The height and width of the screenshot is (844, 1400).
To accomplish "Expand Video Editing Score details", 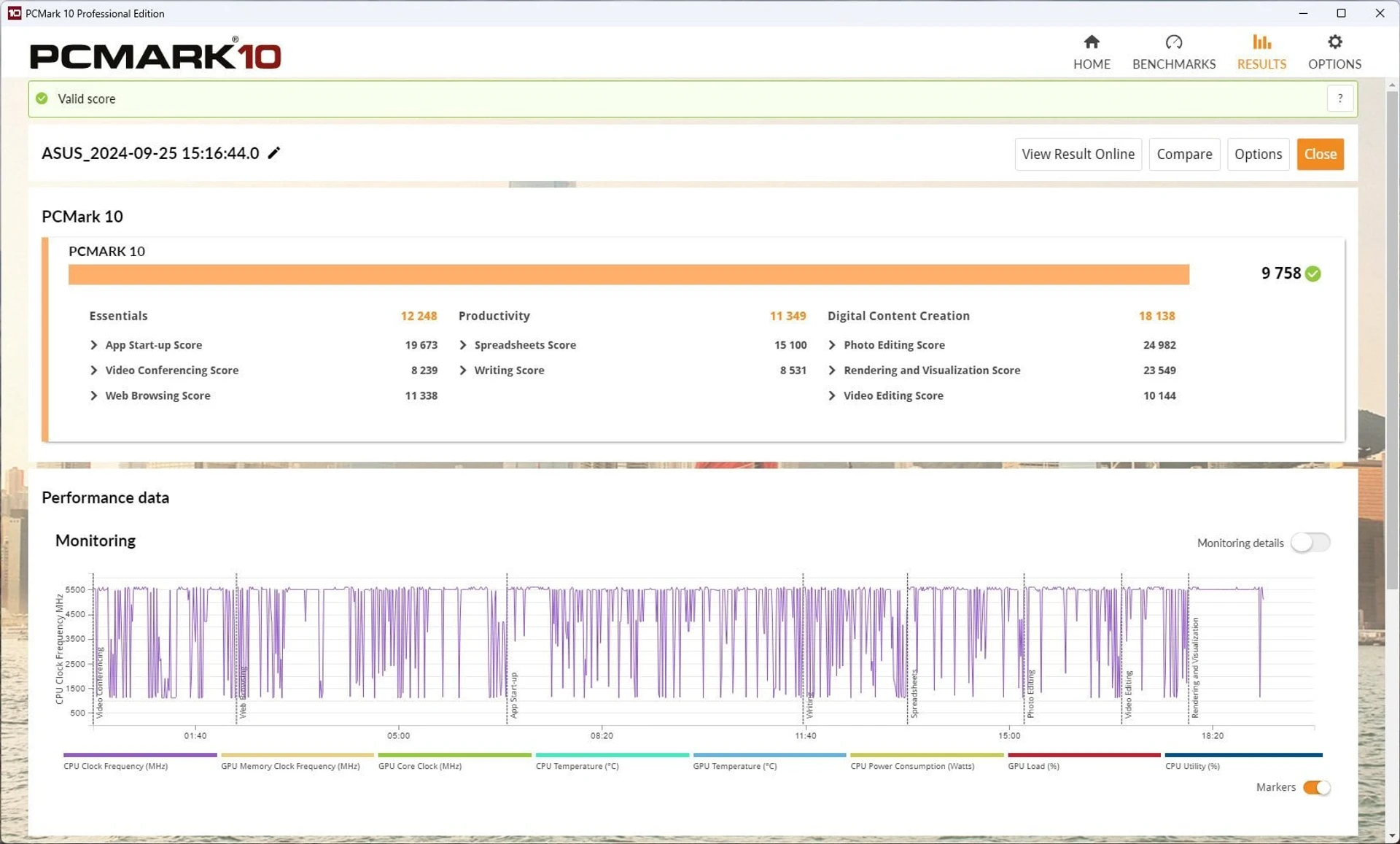I will click(832, 395).
